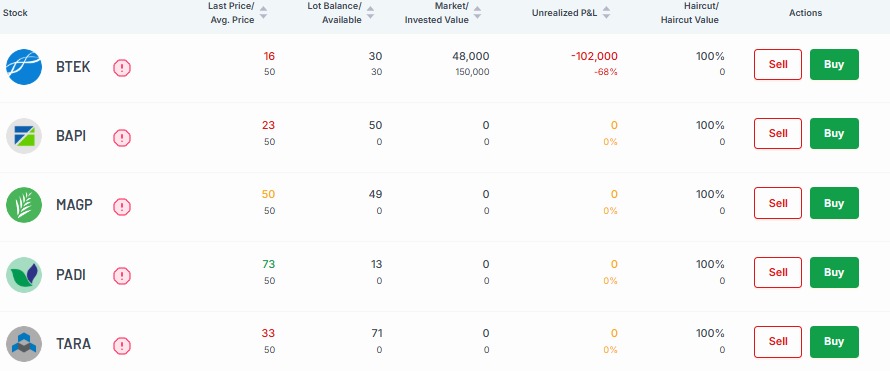This screenshot has width=890, height=371.
Task: Click the MAGP green leaf logo
Action: [24, 205]
